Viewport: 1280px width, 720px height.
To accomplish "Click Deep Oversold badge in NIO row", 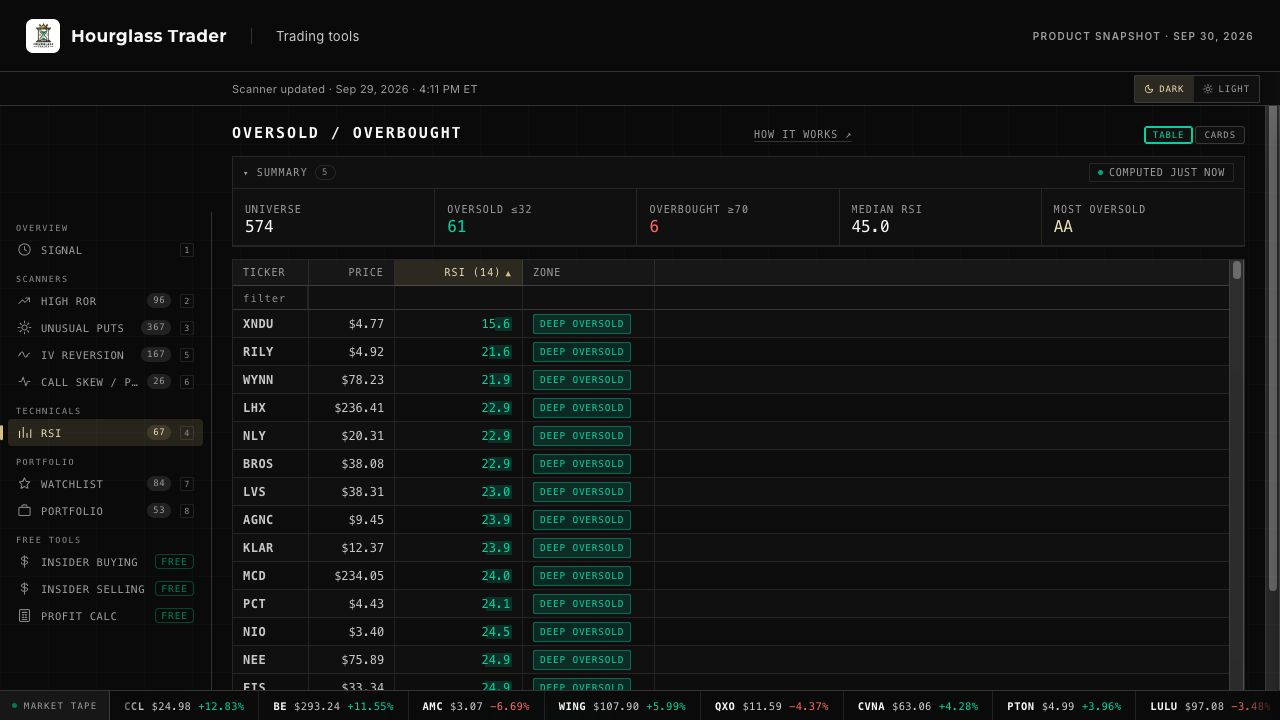I will [582, 632].
